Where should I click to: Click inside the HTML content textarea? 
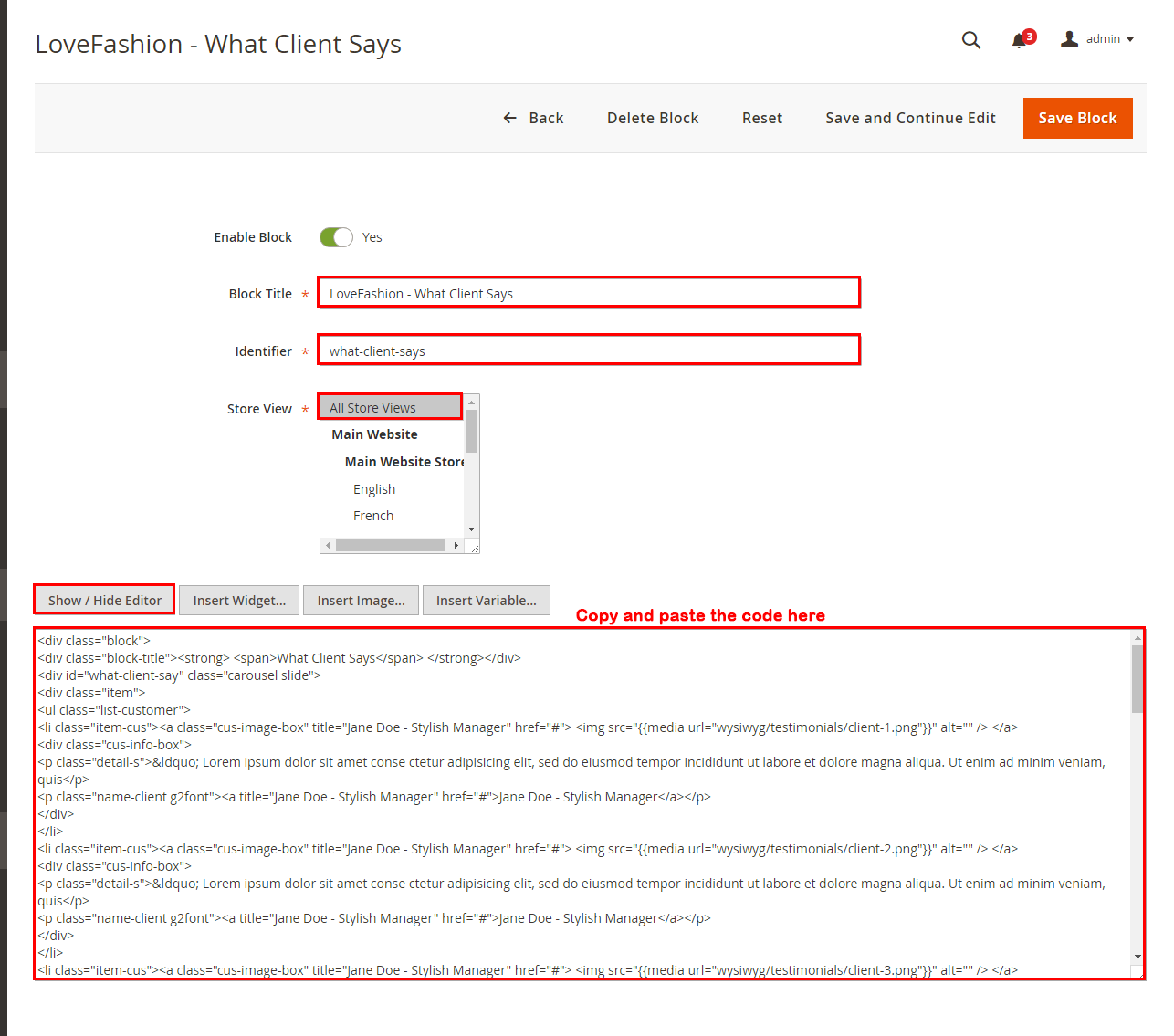pyautogui.click(x=582, y=803)
